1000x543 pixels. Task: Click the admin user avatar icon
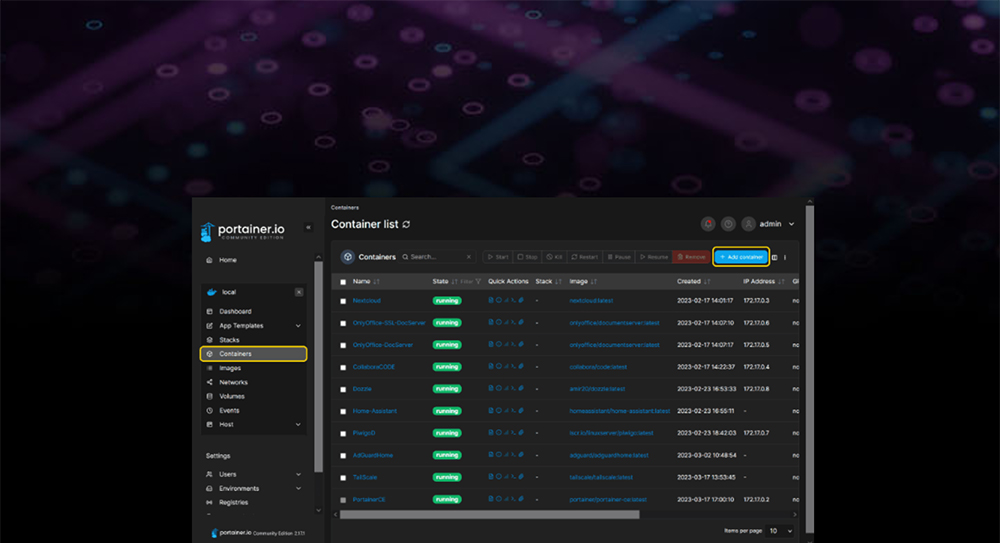tap(748, 224)
